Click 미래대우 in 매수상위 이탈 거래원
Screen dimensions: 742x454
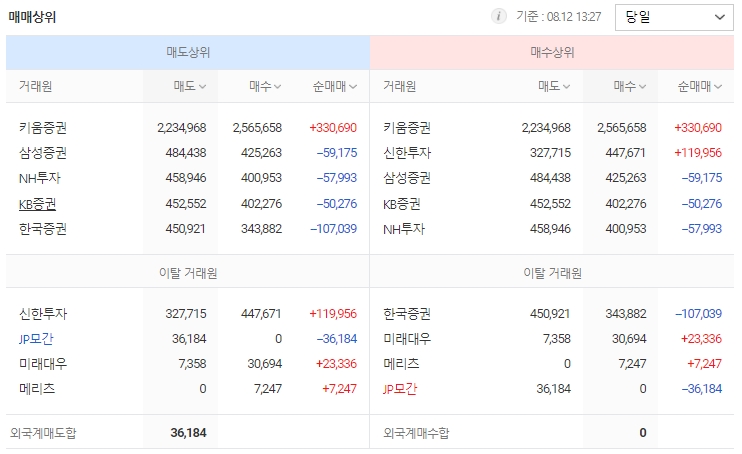pos(407,339)
